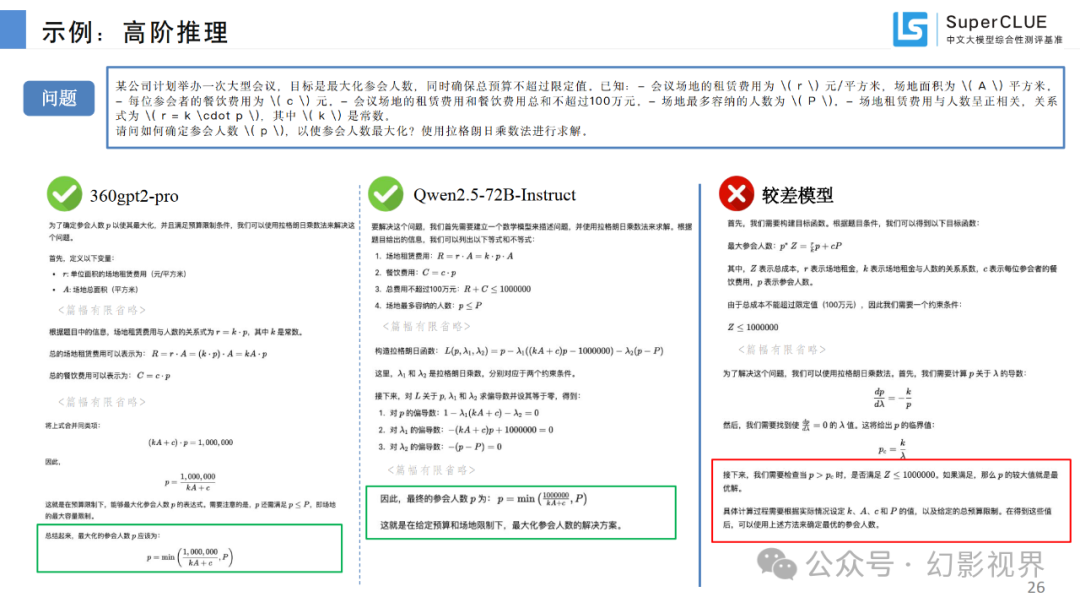Image resolution: width=1080 pixels, height=608 pixels.
Task: Select the 较差模型 heading
Action: coord(797,196)
